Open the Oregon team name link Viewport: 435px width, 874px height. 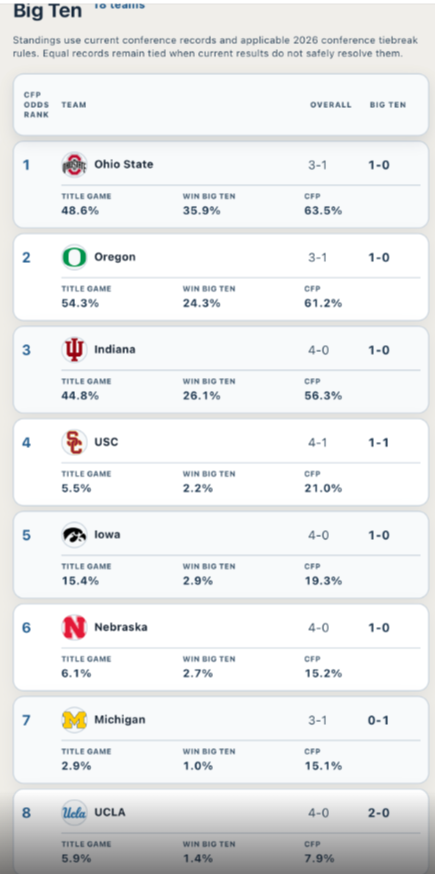tap(115, 257)
